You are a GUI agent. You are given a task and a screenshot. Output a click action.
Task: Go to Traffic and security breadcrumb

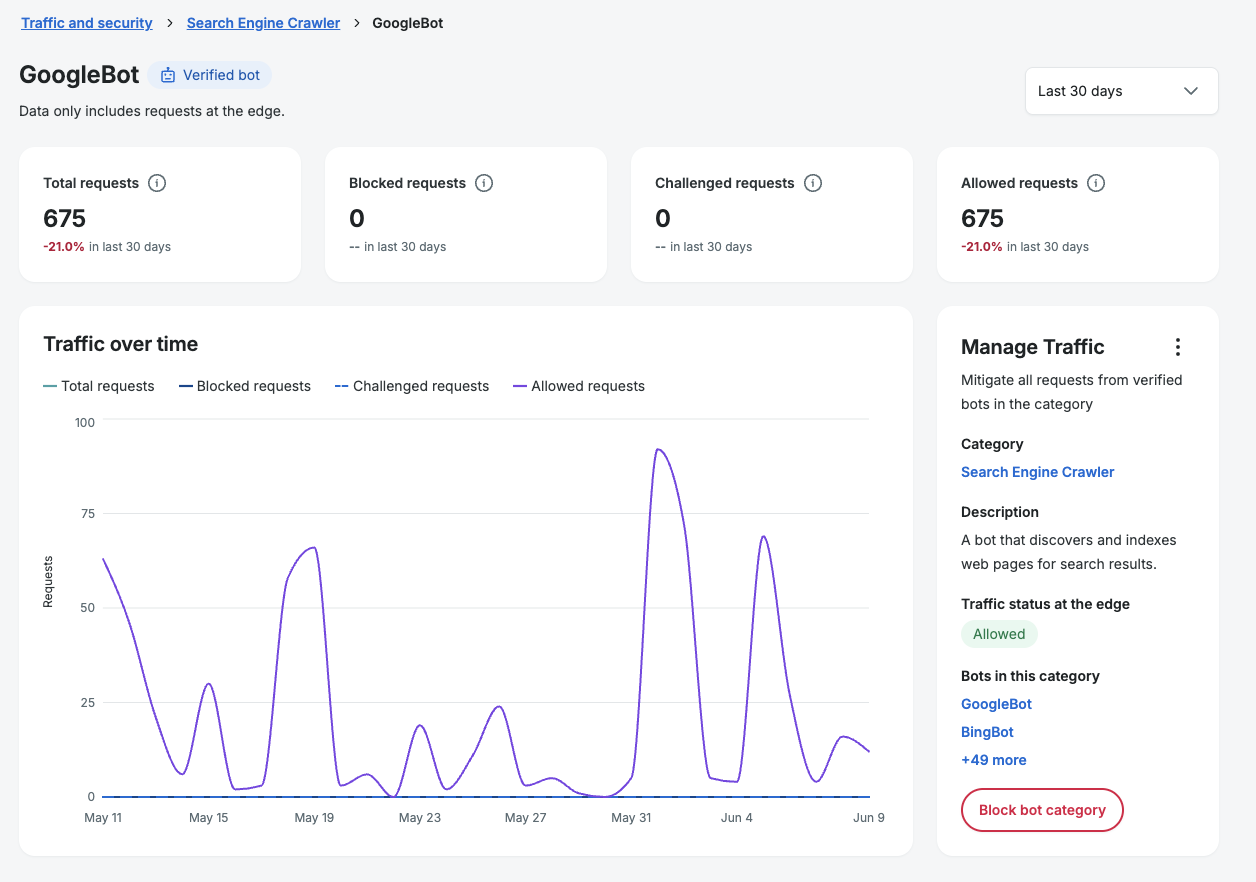[x=87, y=23]
